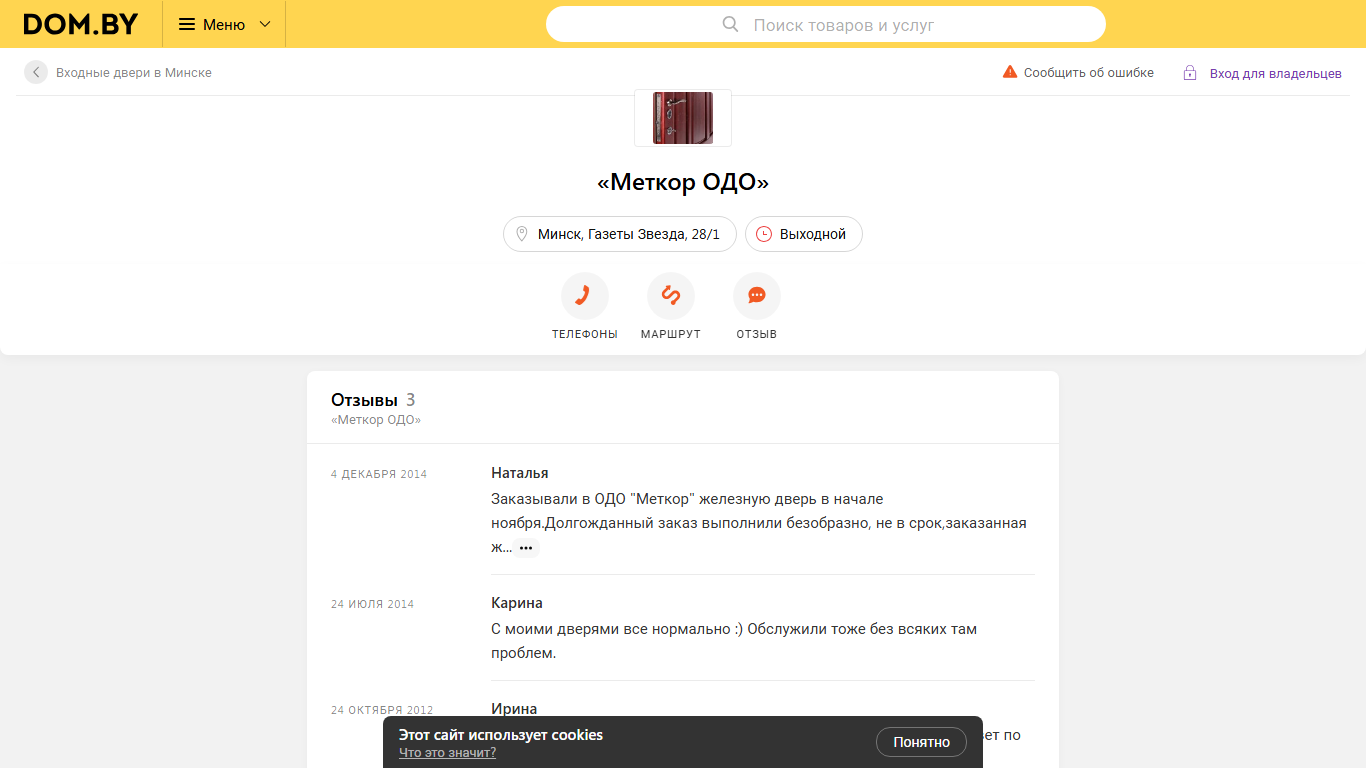
Task: Click the «Меткор ОДО» page title
Action: pos(683,183)
